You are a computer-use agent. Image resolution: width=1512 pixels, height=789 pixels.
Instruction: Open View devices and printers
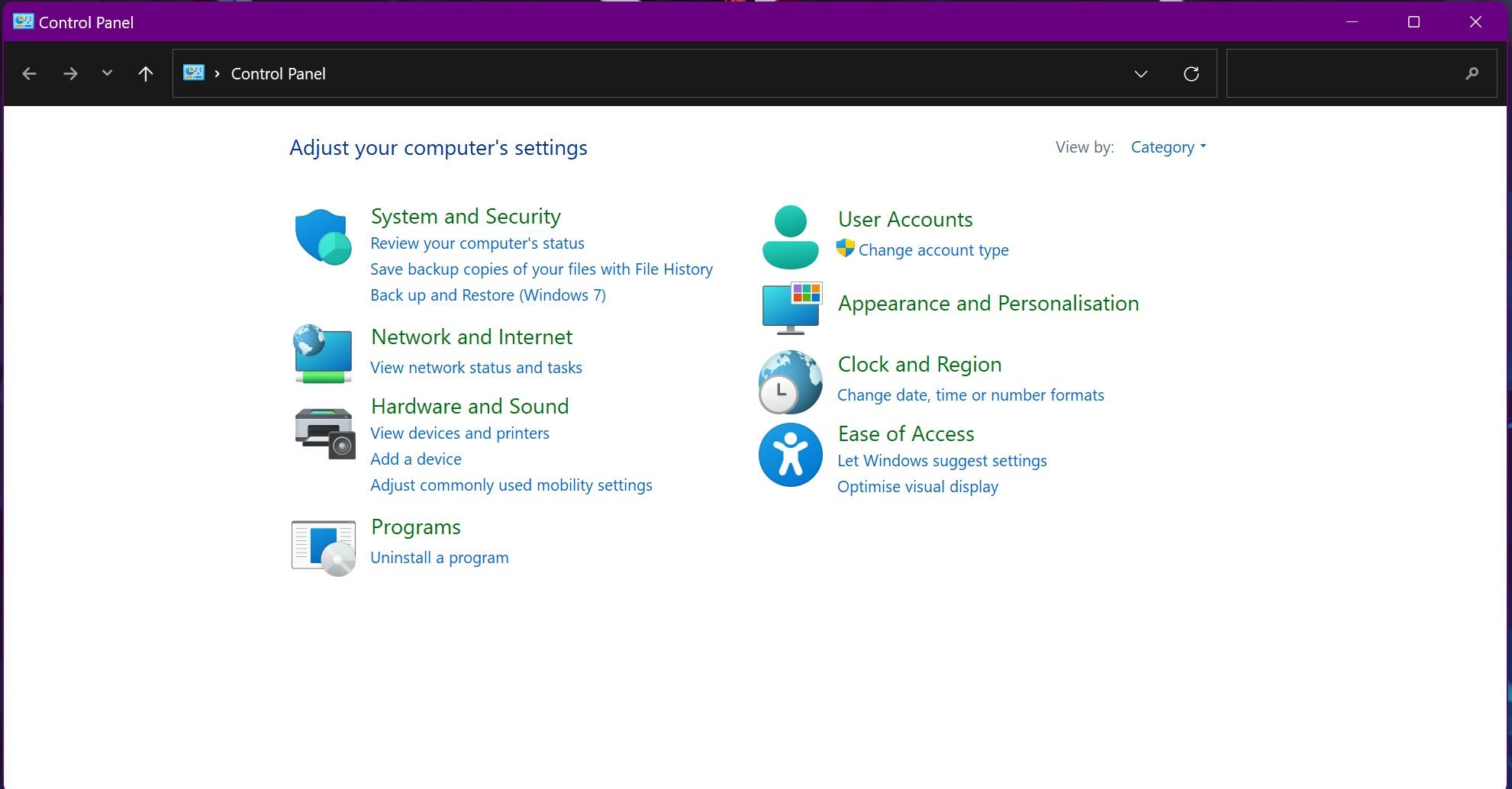pos(459,433)
